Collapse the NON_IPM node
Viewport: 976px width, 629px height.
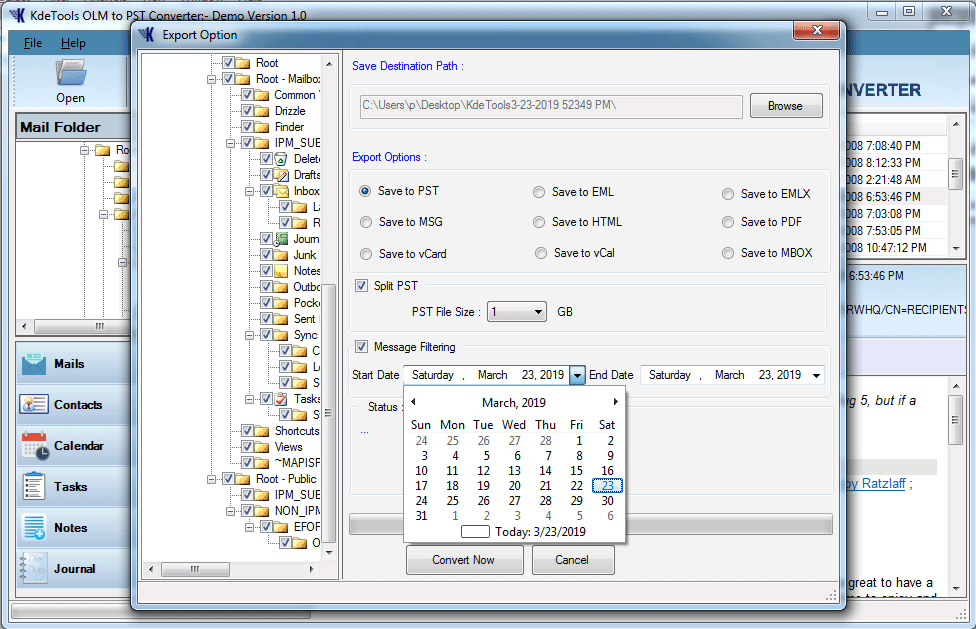[x=230, y=511]
